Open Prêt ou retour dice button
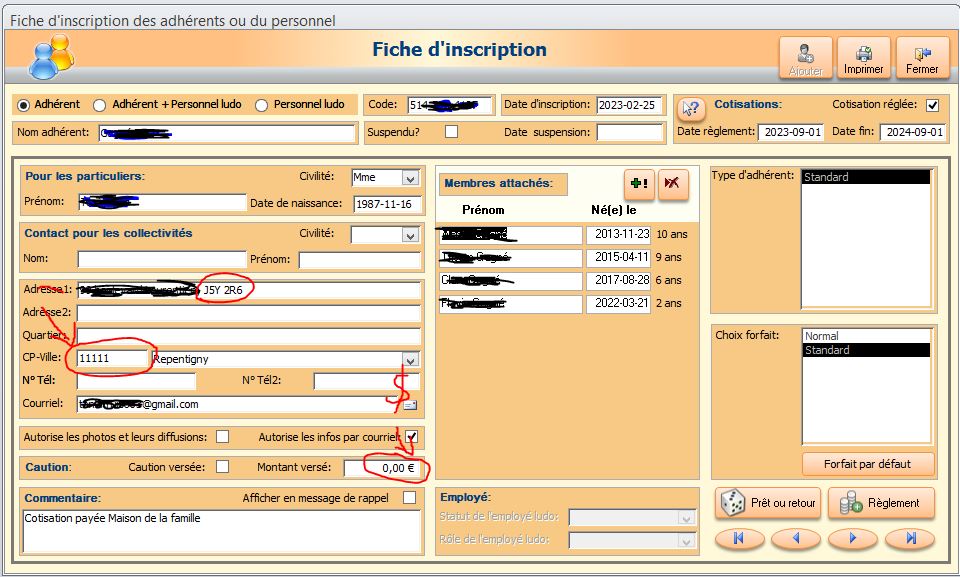The image size is (960, 577). tap(767, 504)
